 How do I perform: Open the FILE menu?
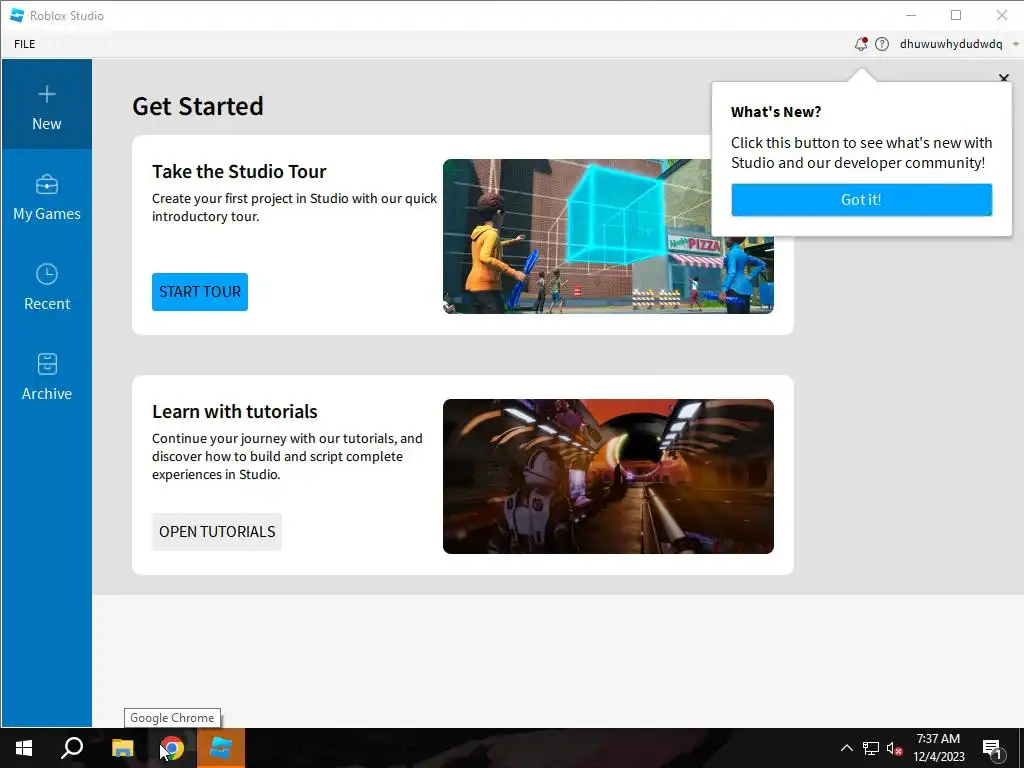tap(25, 44)
